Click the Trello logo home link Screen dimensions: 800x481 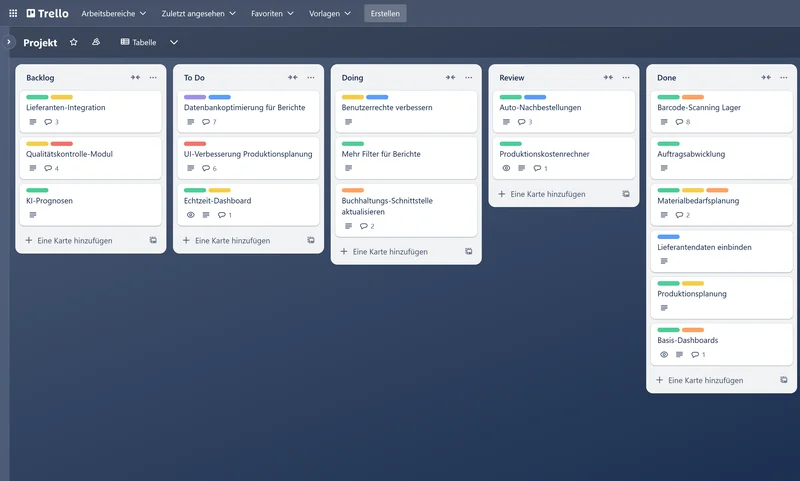coord(47,13)
